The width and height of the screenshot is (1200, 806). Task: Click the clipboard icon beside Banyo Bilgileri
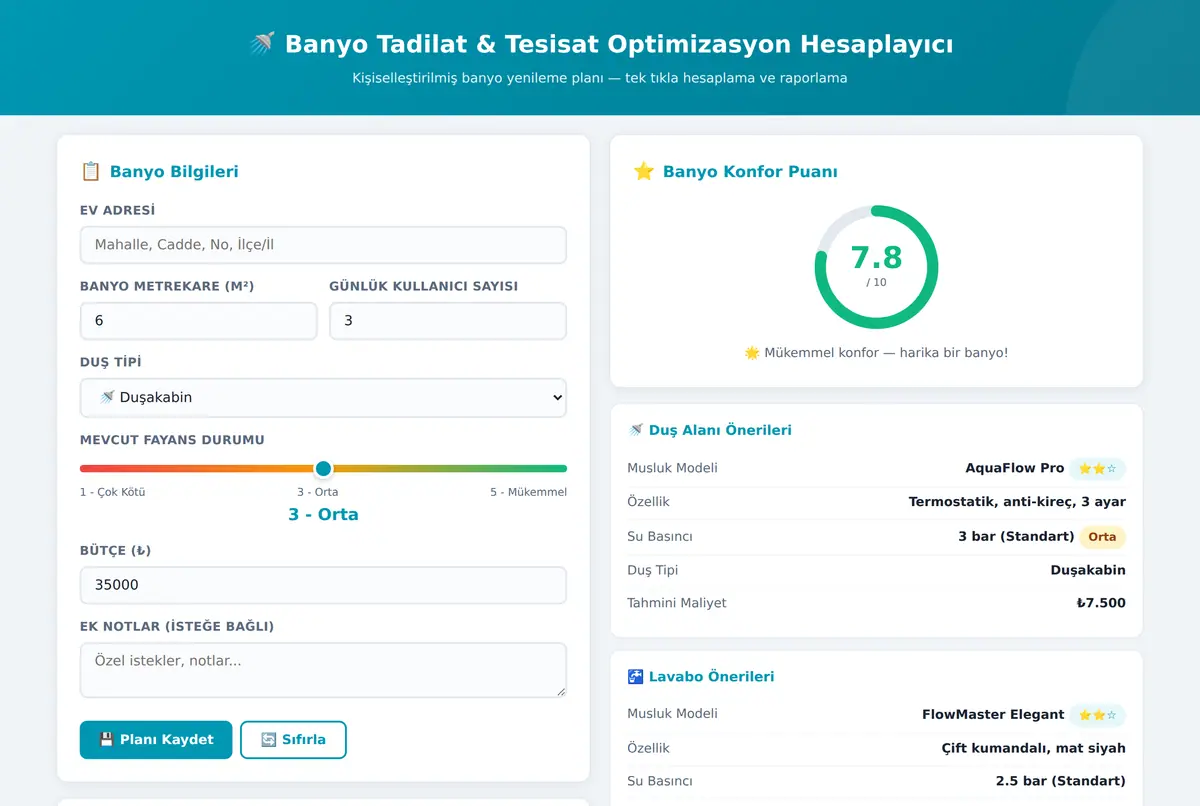[91, 171]
